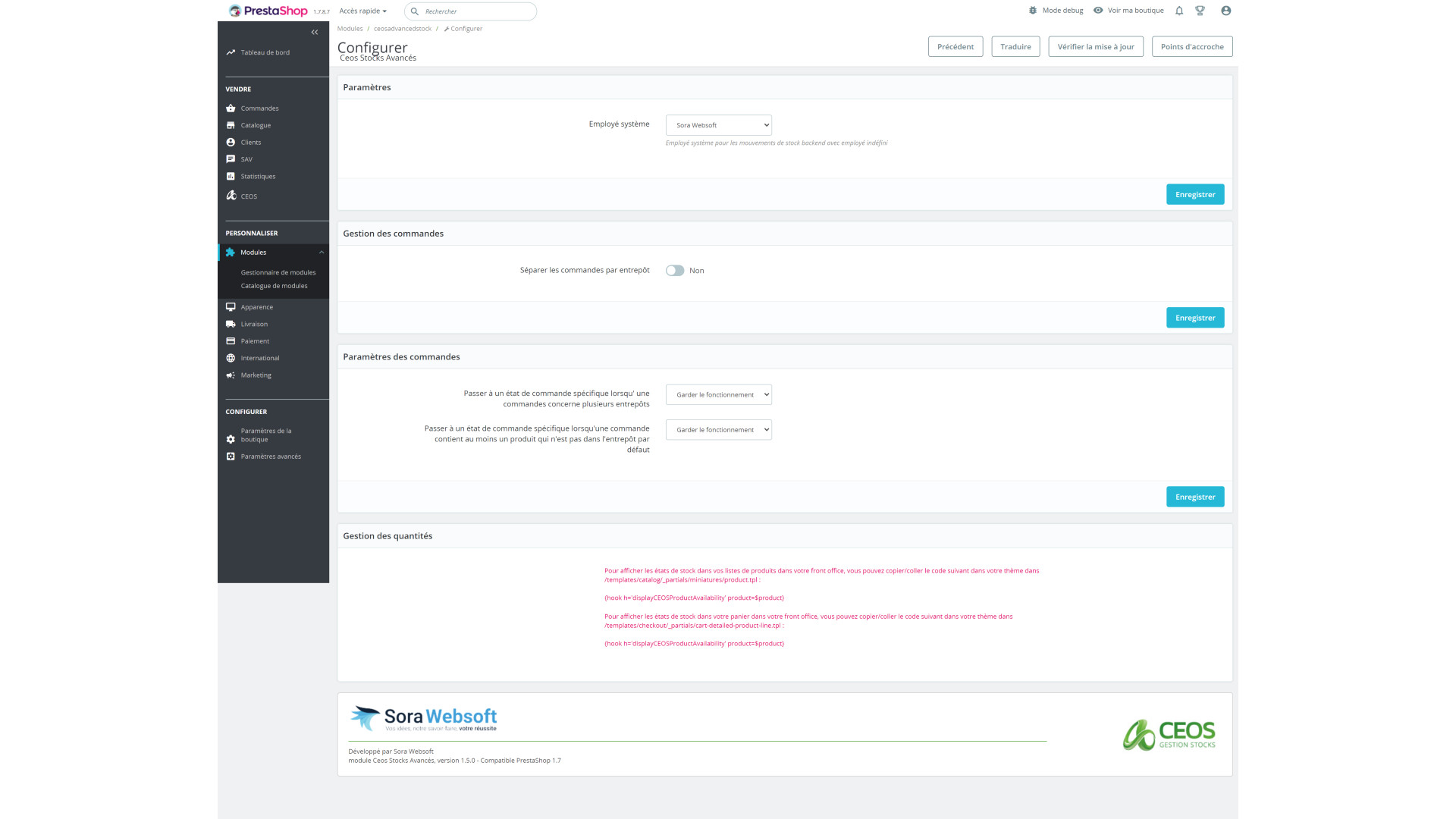This screenshot has height=819, width=1456.
Task: Click the notifications bell icon
Action: tap(1179, 11)
